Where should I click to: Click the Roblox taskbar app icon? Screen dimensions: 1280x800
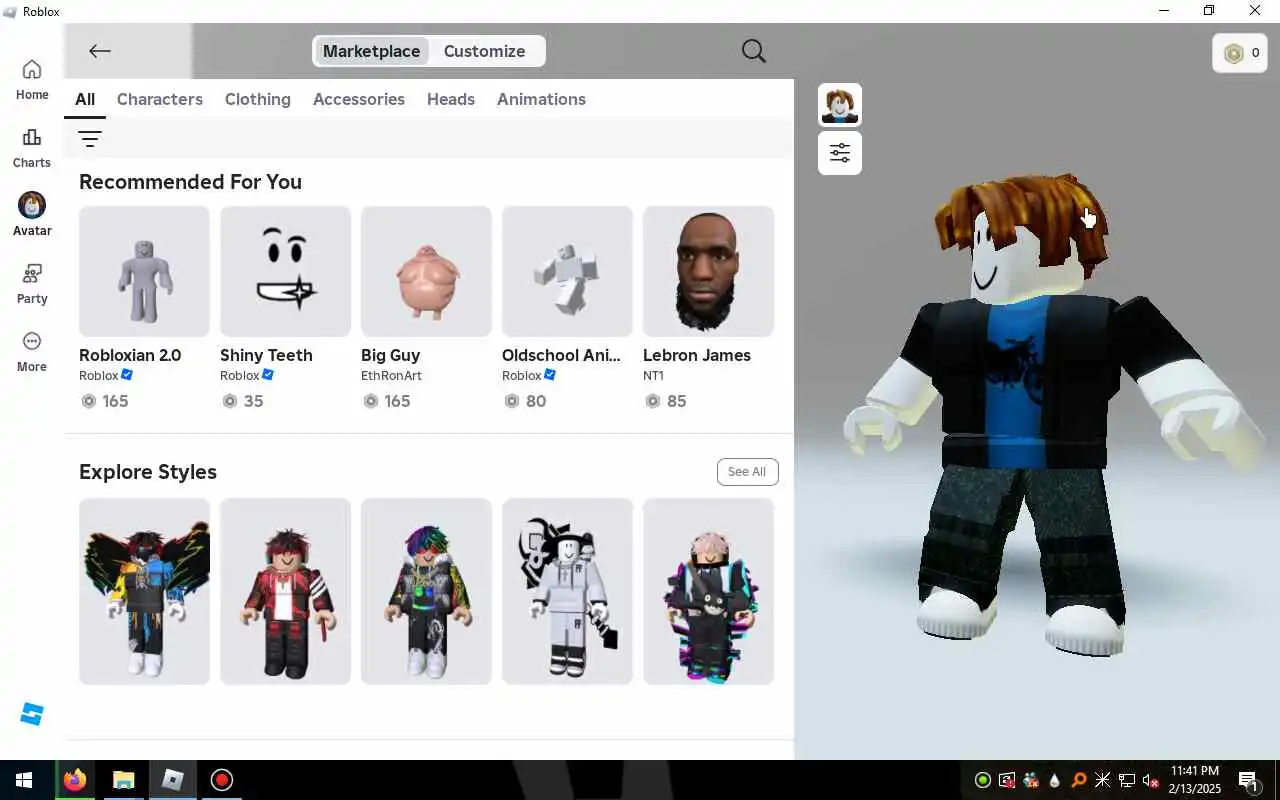tap(173, 780)
